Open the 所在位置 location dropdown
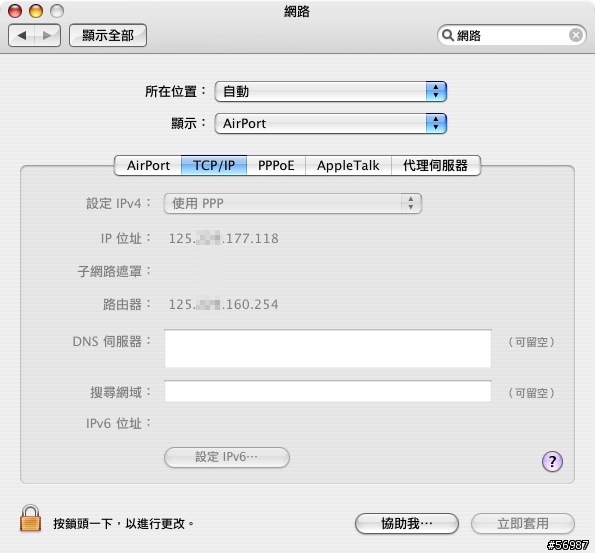 tap(331, 91)
